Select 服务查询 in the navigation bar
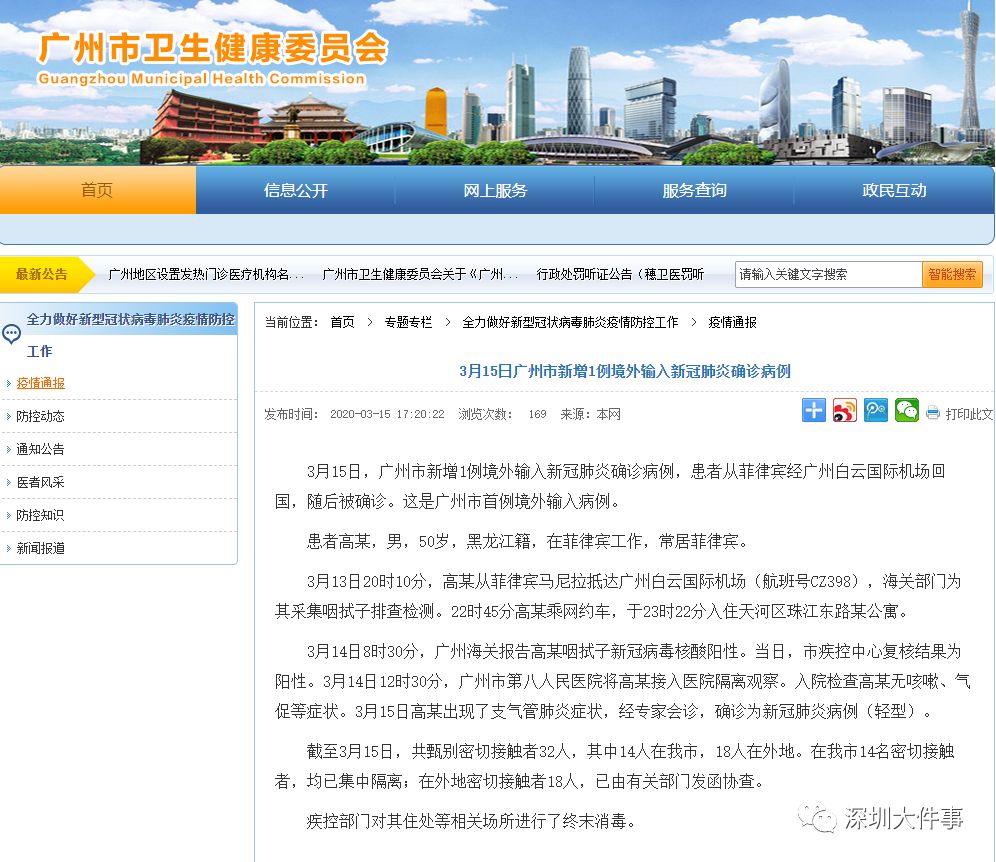The image size is (996, 862). point(694,190)
